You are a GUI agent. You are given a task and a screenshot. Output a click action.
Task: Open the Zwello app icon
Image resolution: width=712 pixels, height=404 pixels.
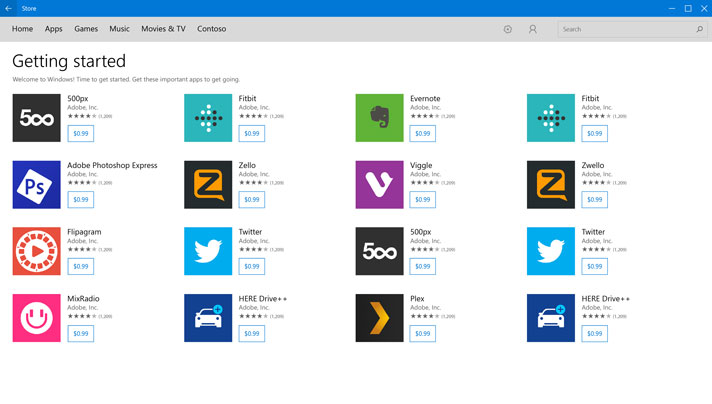pos(551,185)
